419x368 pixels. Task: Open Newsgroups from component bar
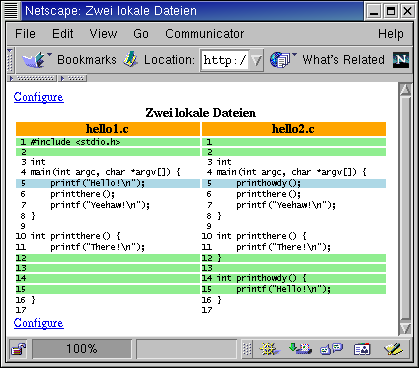[331, 349]
